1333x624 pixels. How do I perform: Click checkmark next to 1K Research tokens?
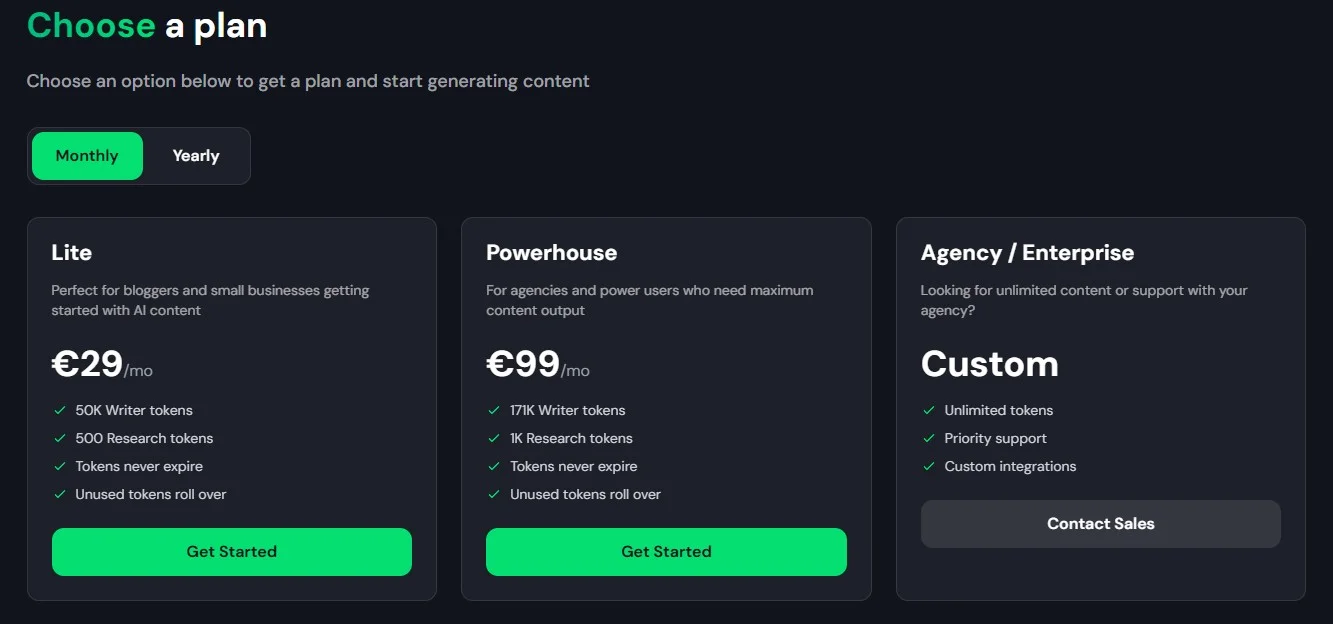[x=494, y=438]
